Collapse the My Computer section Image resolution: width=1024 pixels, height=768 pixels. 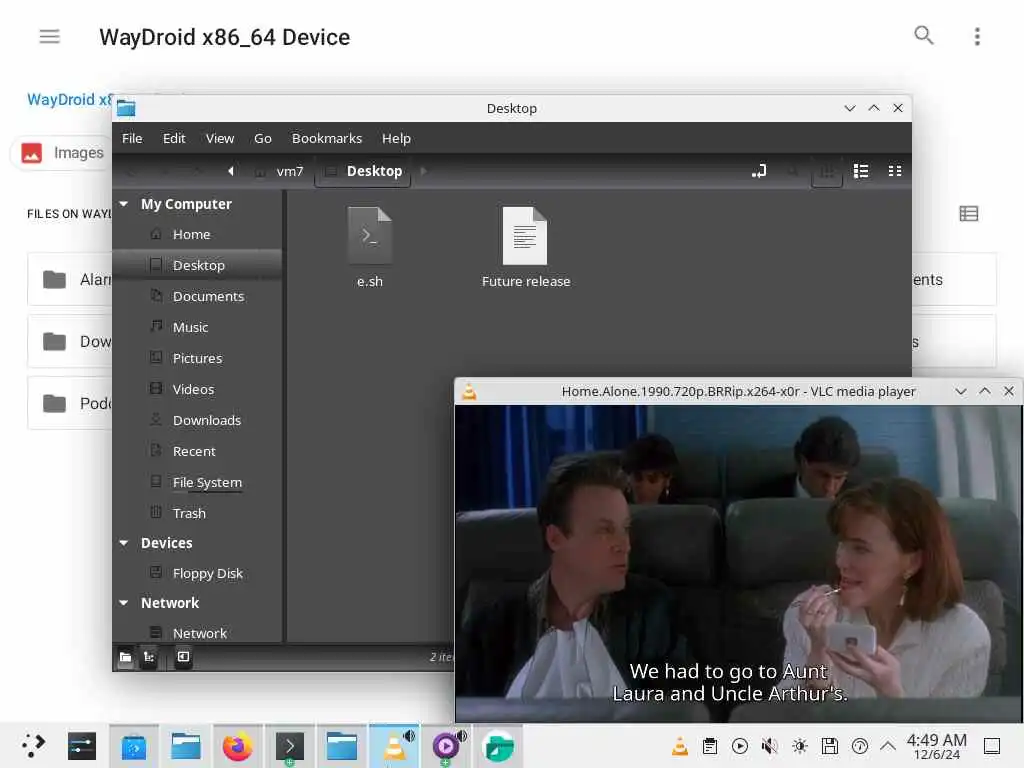click(123, 204)
